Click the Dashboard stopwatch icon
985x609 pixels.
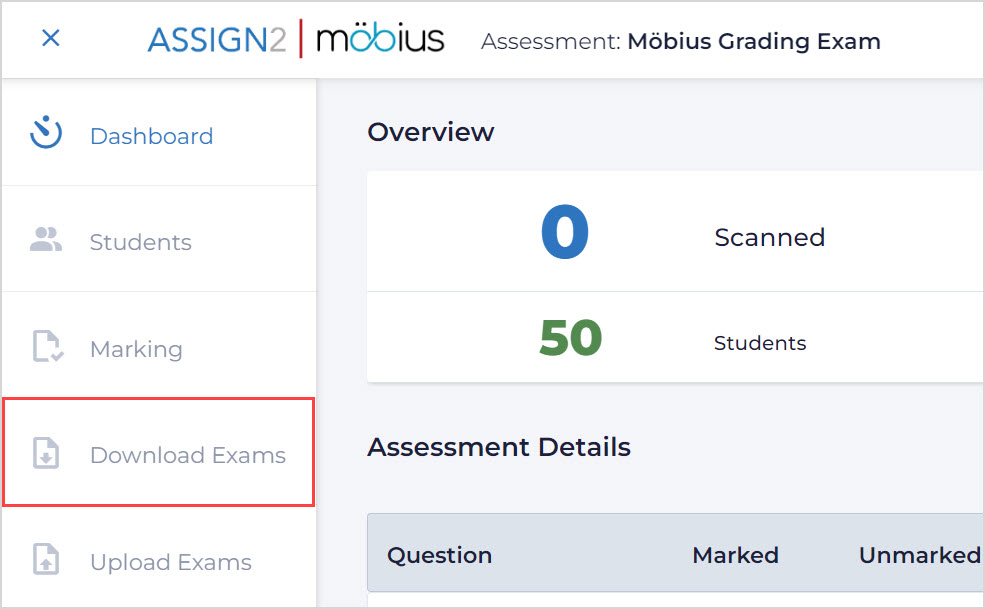(x=46, y=133)
